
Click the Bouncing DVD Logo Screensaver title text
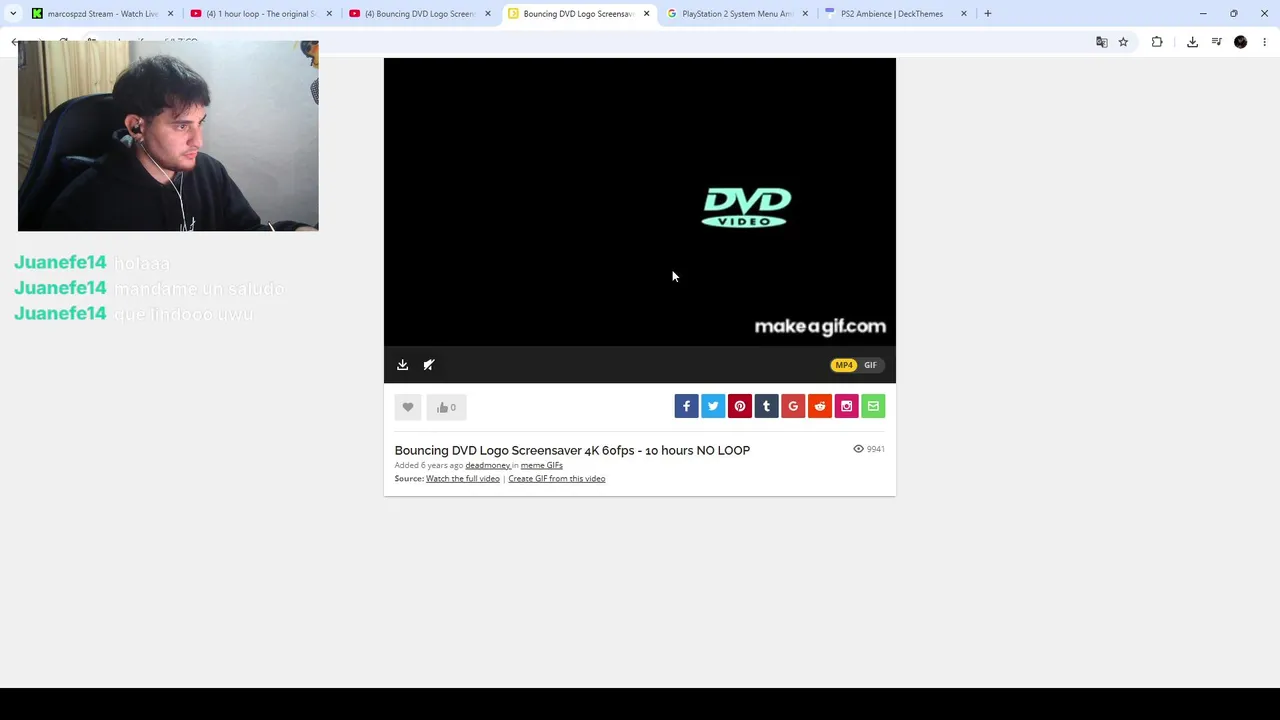(x=572, y=450)
